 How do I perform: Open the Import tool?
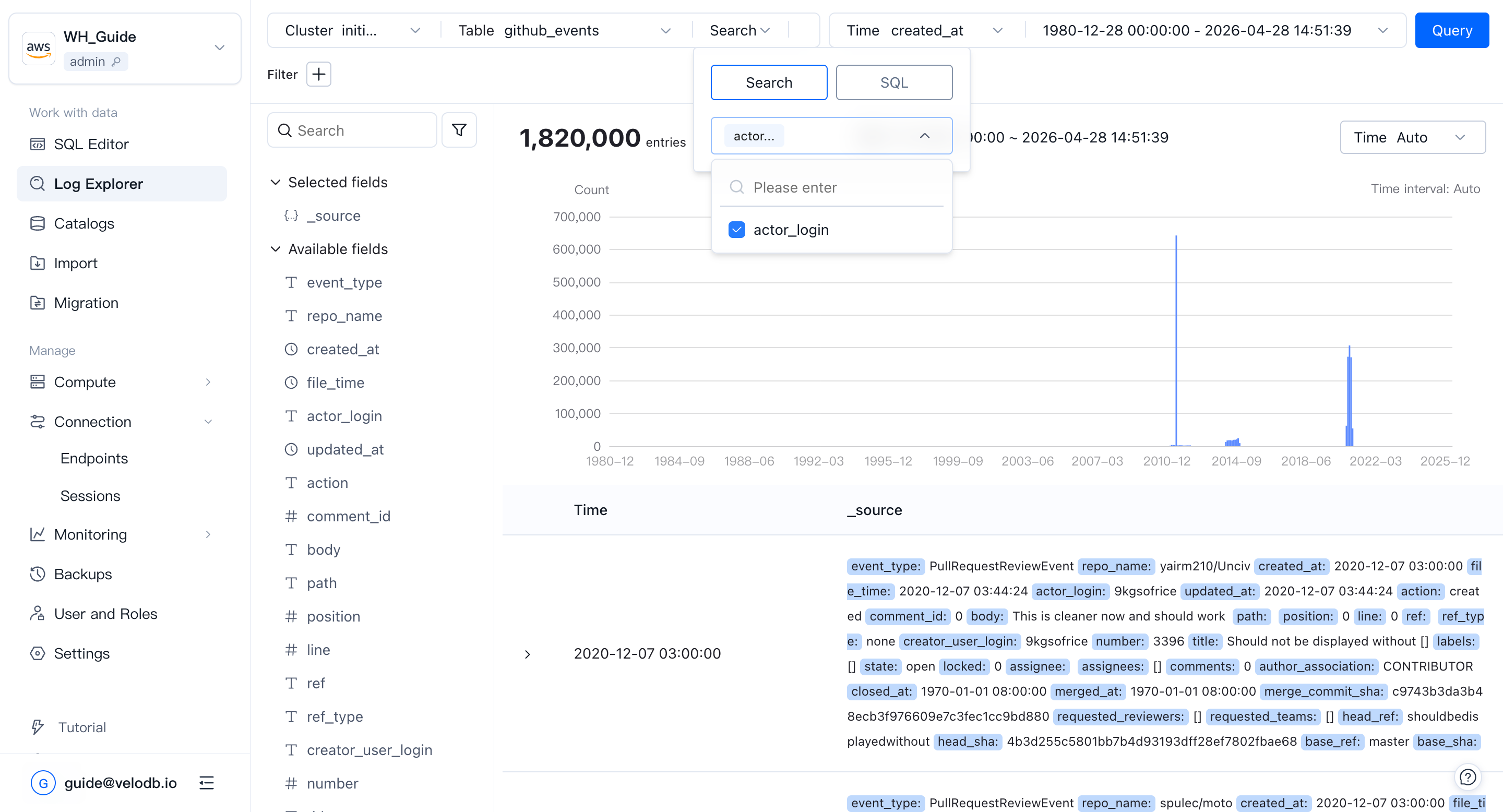pos(75,263)
